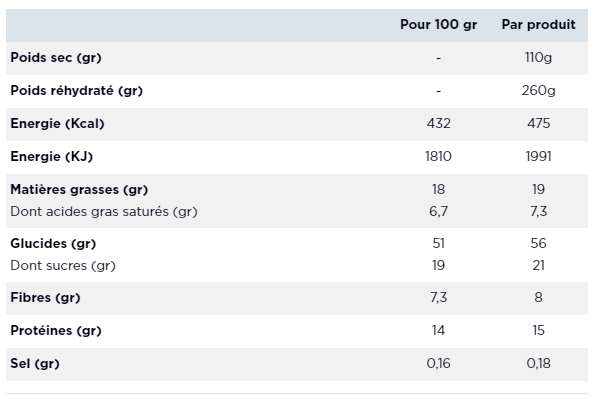This screenshot has width=598, height=396.
Task: Select the 'Sel (gr)' row label
Action: click(35, 364)
